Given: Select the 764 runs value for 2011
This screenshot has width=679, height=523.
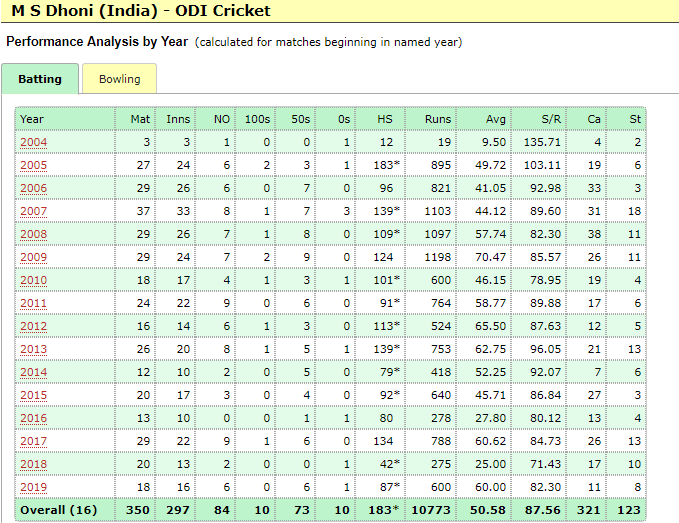Looking at the screenshot, I should coord(441,303).
